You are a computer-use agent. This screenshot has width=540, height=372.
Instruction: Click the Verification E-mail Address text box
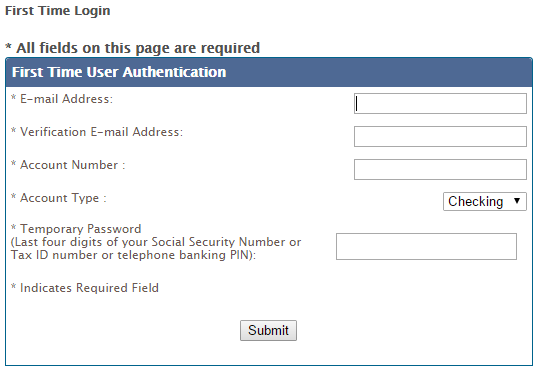(x=440, y=136)
